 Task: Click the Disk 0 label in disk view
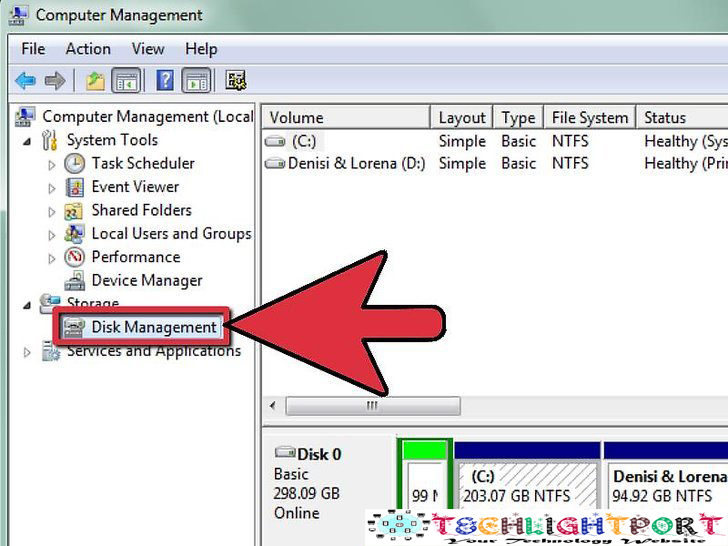[319, 455]
